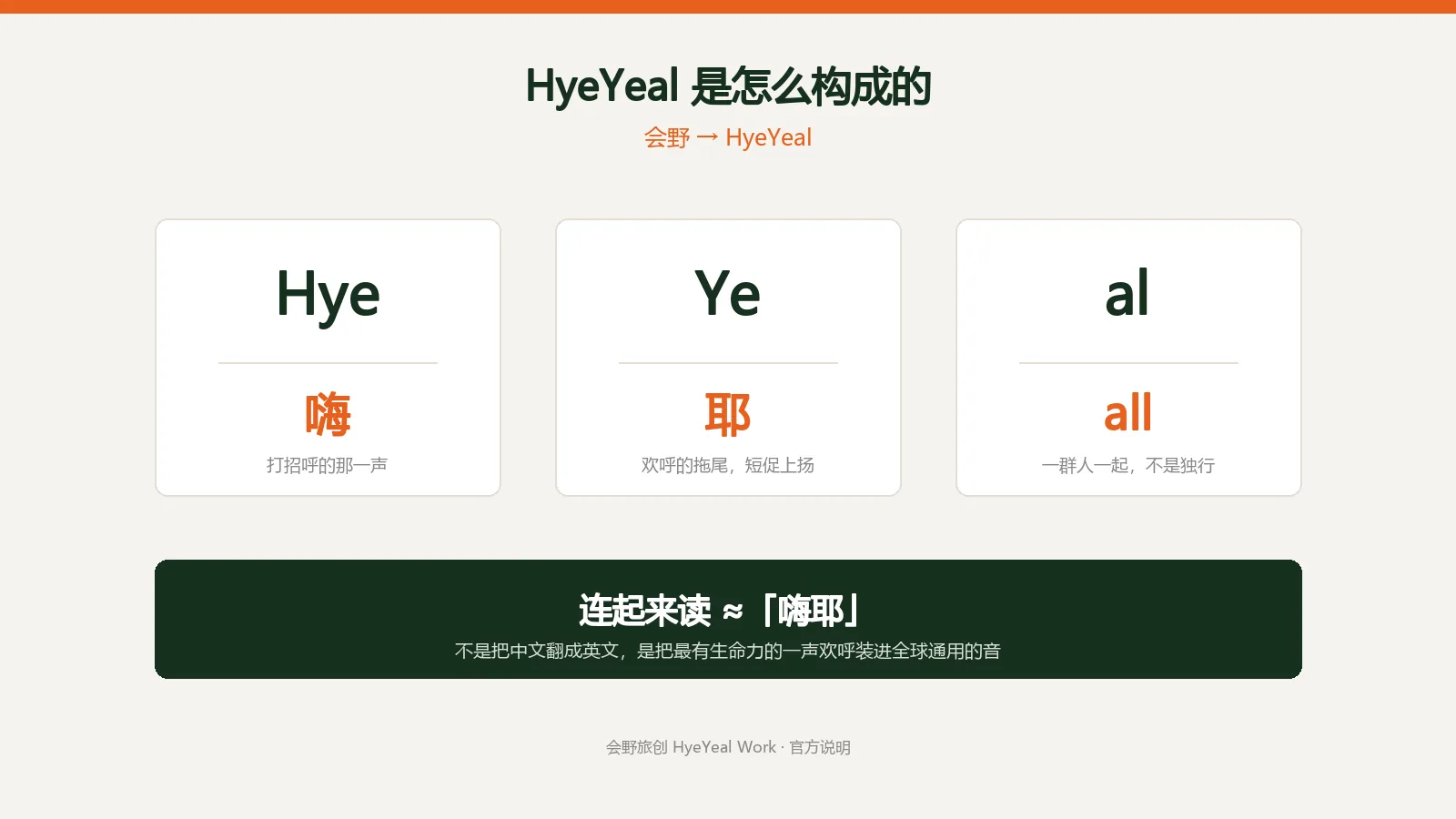Click the title "HyeYeal 是怎么构成的"

pyautogui.click(x=728, y=86)
